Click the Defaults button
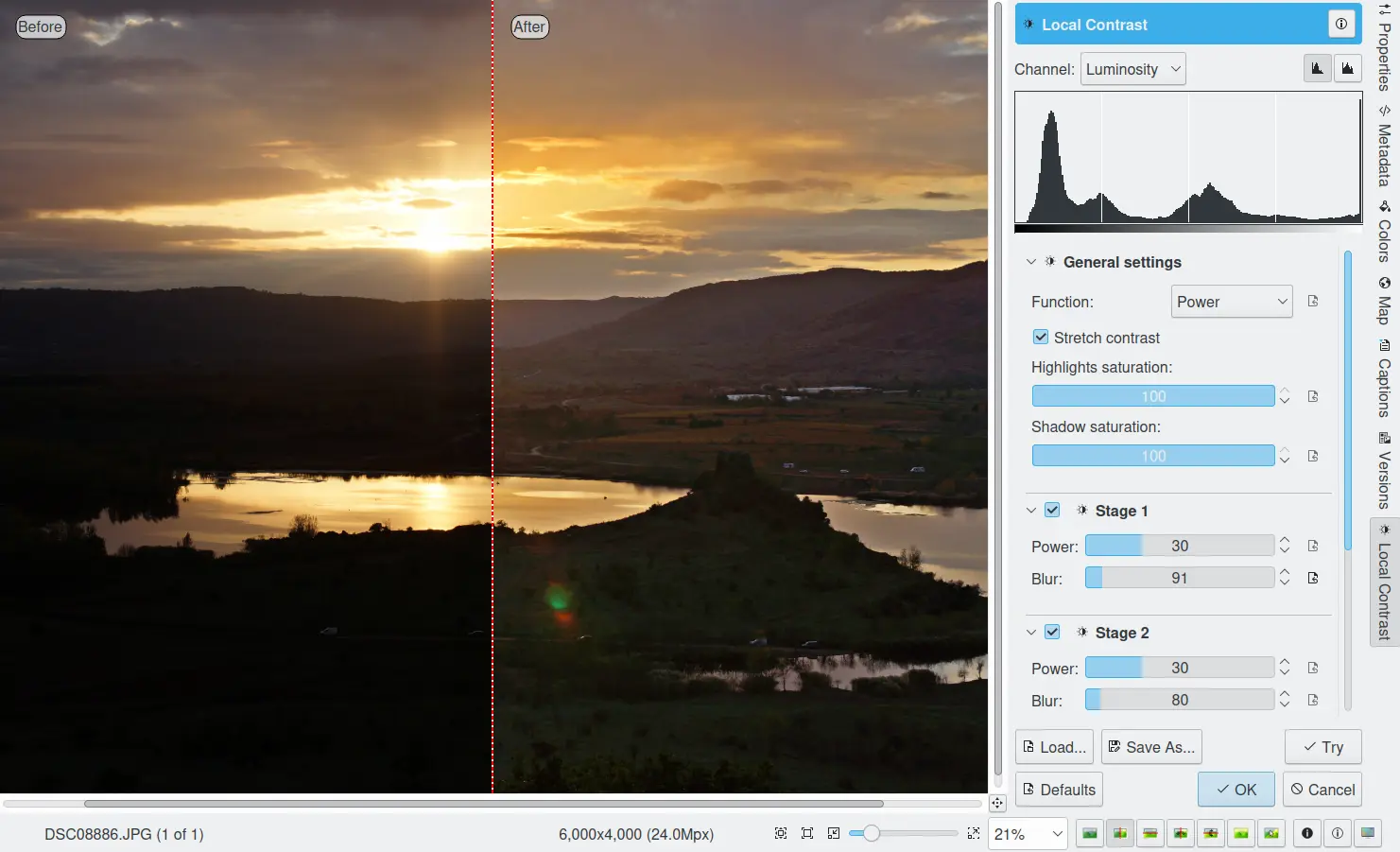Image resolution: width=1400 pixels, height=852 pixels. [x=1059, y=790]
